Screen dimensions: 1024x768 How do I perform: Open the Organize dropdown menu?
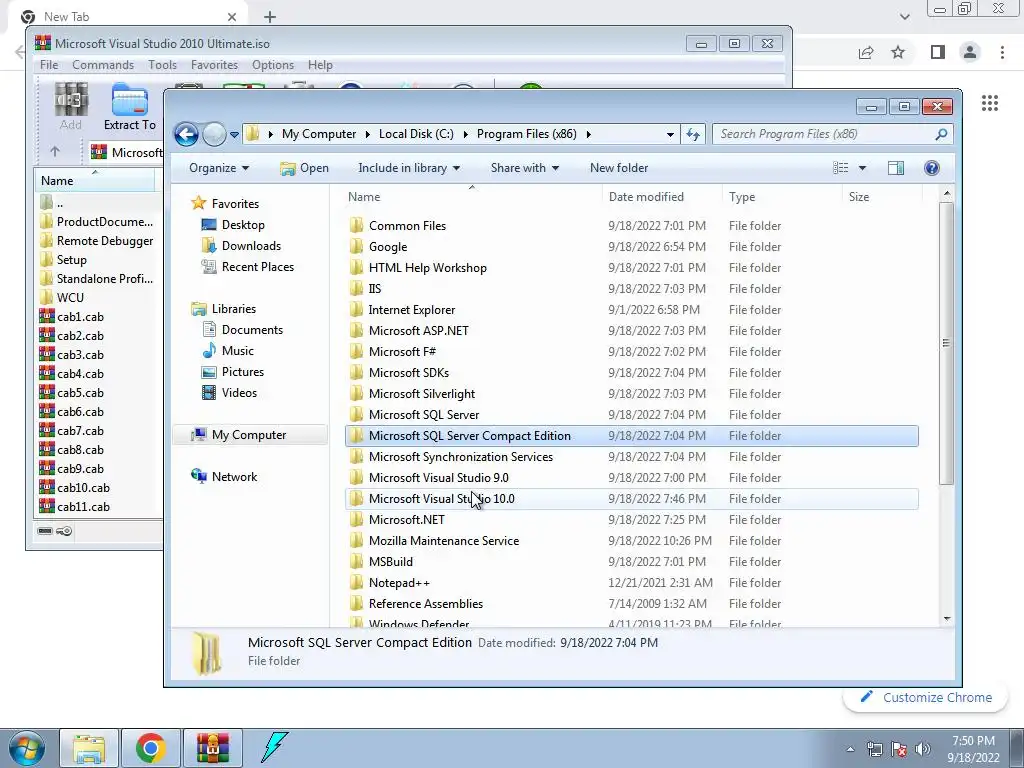(219, 168)
